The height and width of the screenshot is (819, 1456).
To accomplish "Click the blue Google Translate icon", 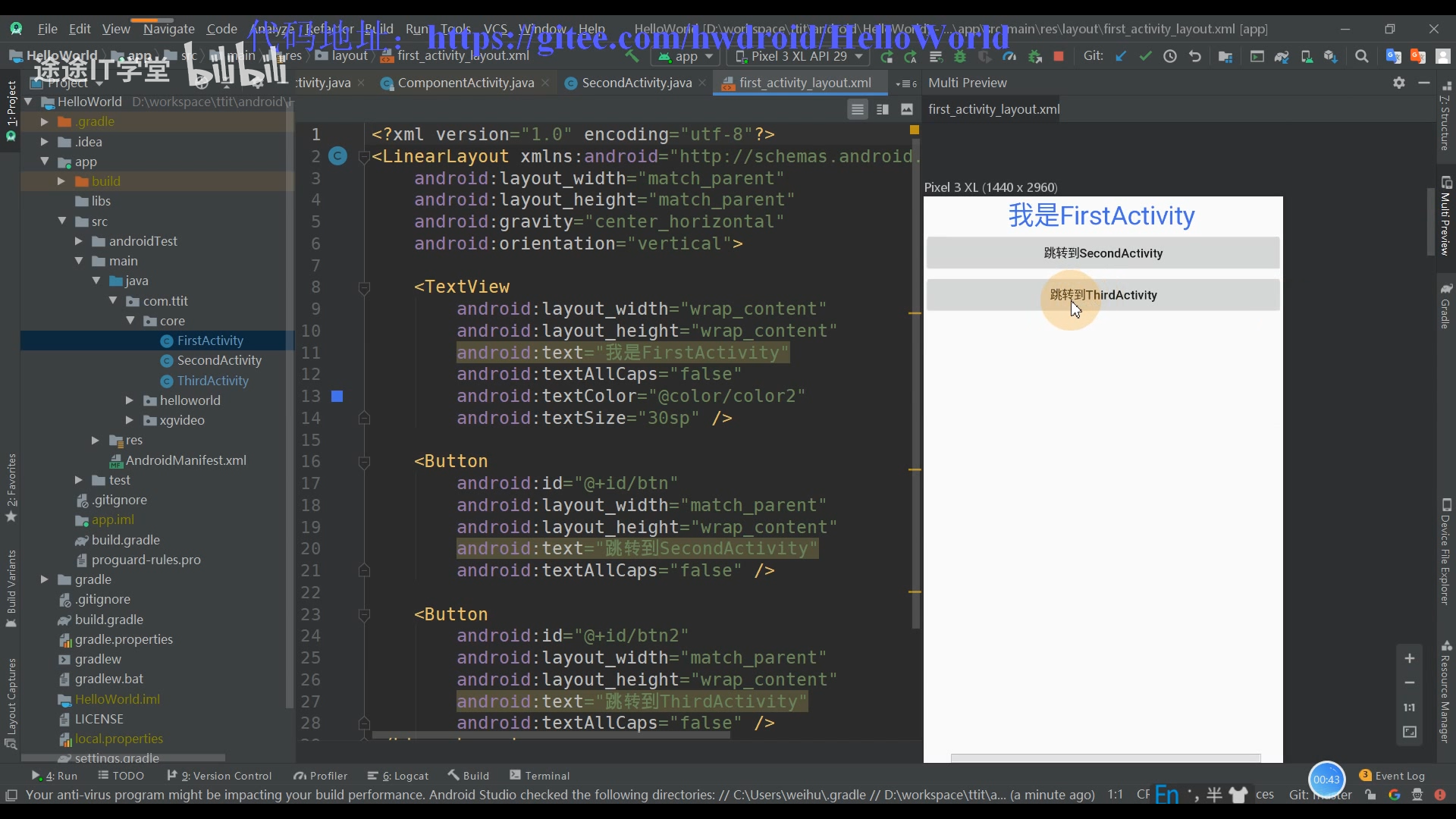I will (x=1393, y=56).
